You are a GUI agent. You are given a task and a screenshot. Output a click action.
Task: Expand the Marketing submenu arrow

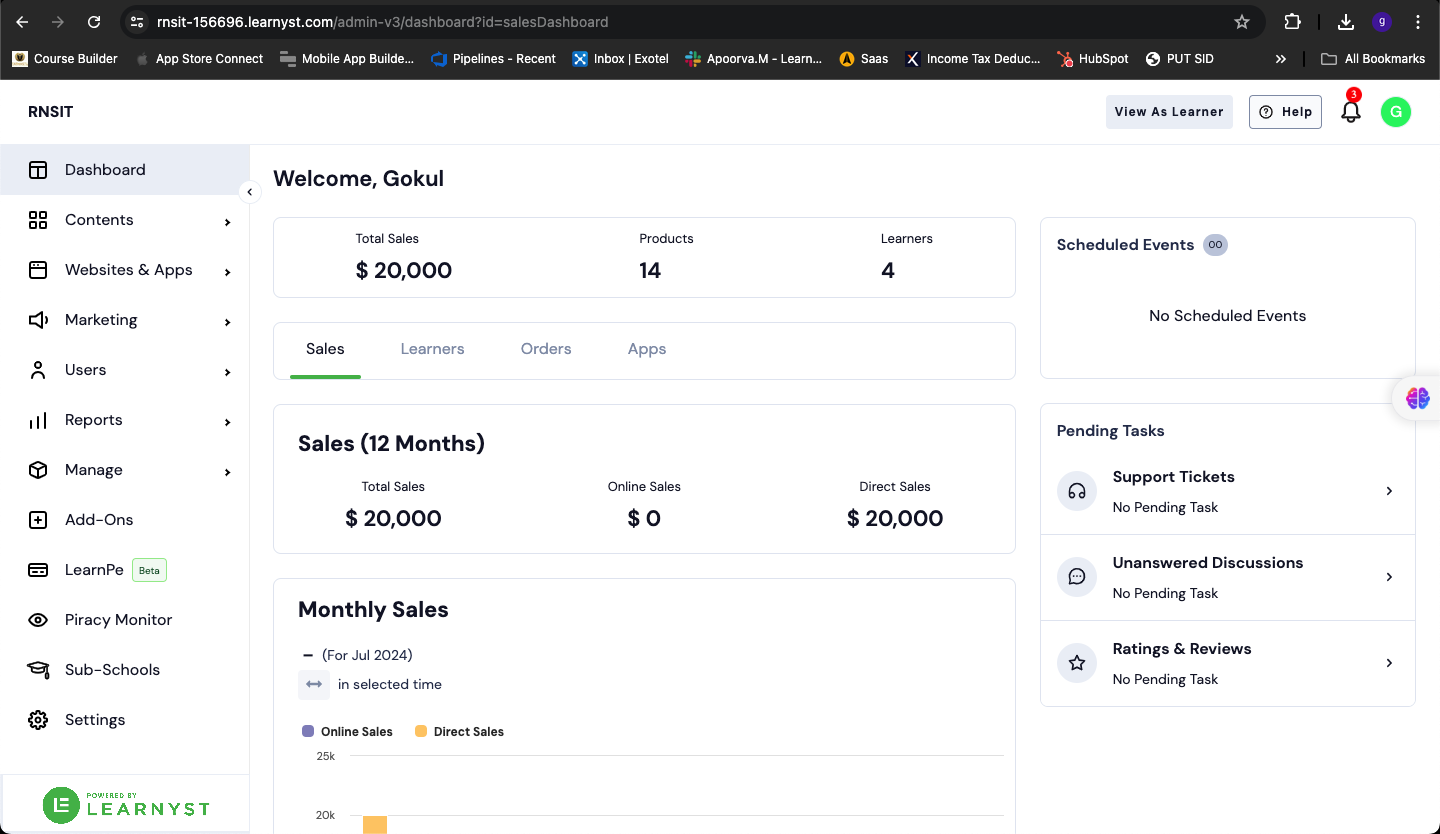click(228, 322)
